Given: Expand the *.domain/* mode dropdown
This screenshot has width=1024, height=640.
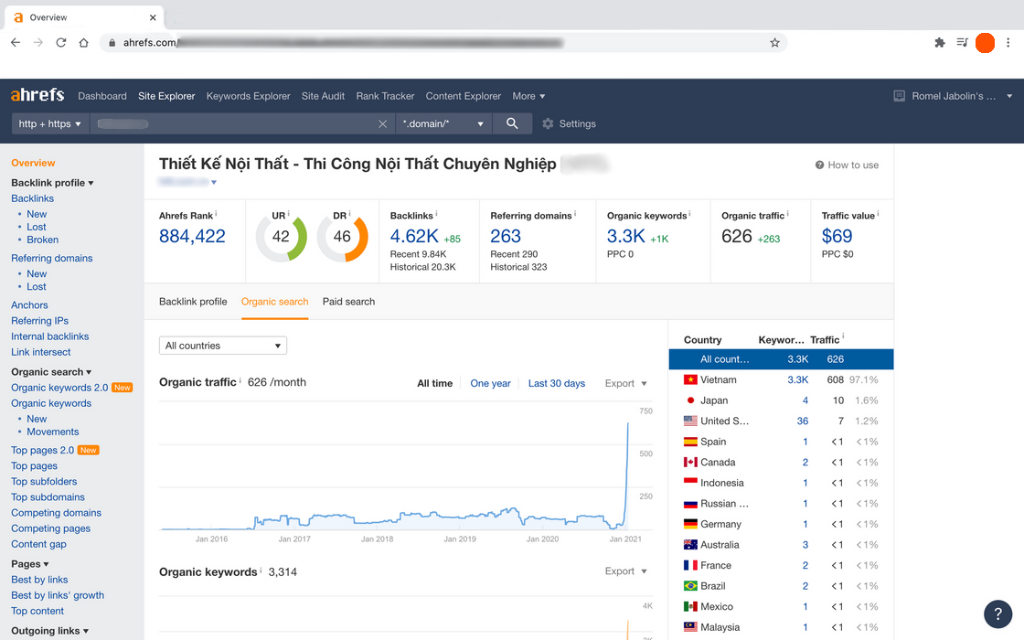Looking at the screenshot, I should (x=443, y=124).
